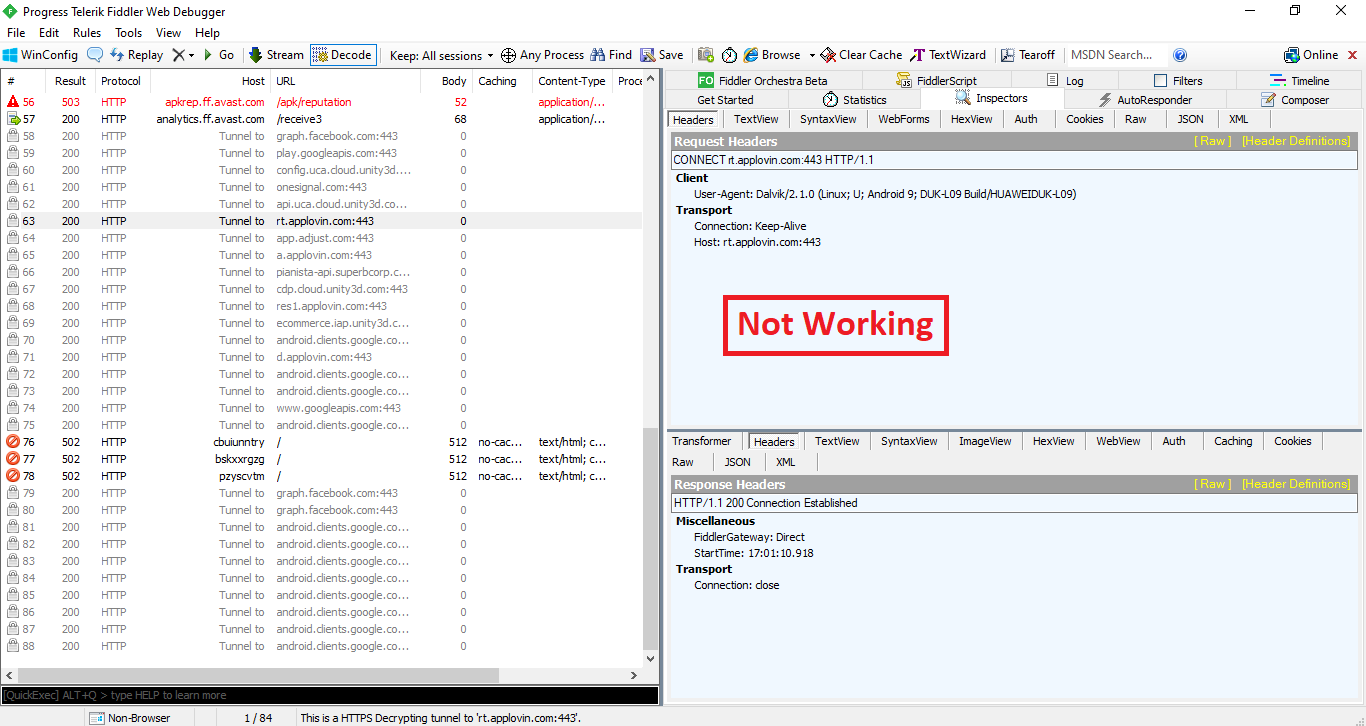
Task: Open WinConfig from the toolbar
Action: [40, 55]
